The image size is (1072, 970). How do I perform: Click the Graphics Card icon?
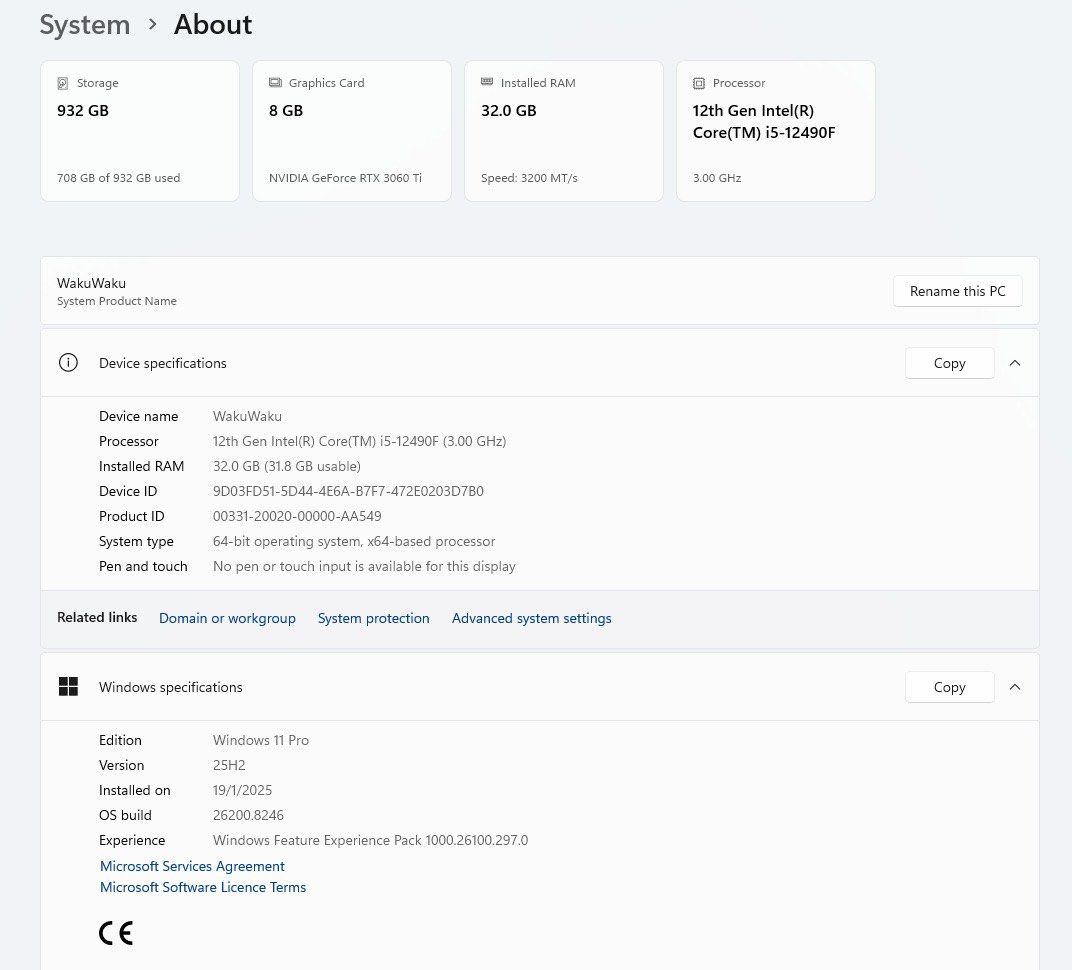pyautogui.click(x=276, y=83)
